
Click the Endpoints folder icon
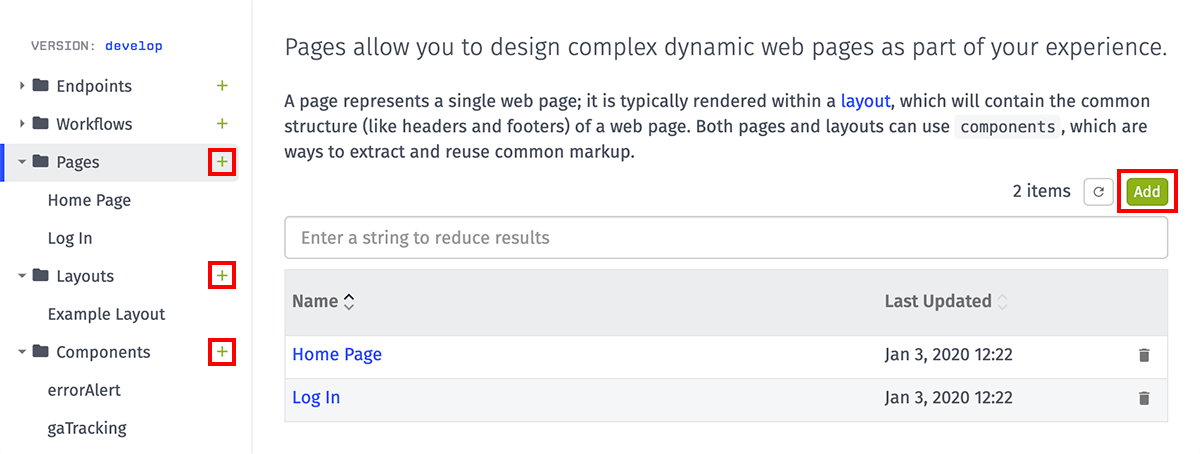point(41,86)
